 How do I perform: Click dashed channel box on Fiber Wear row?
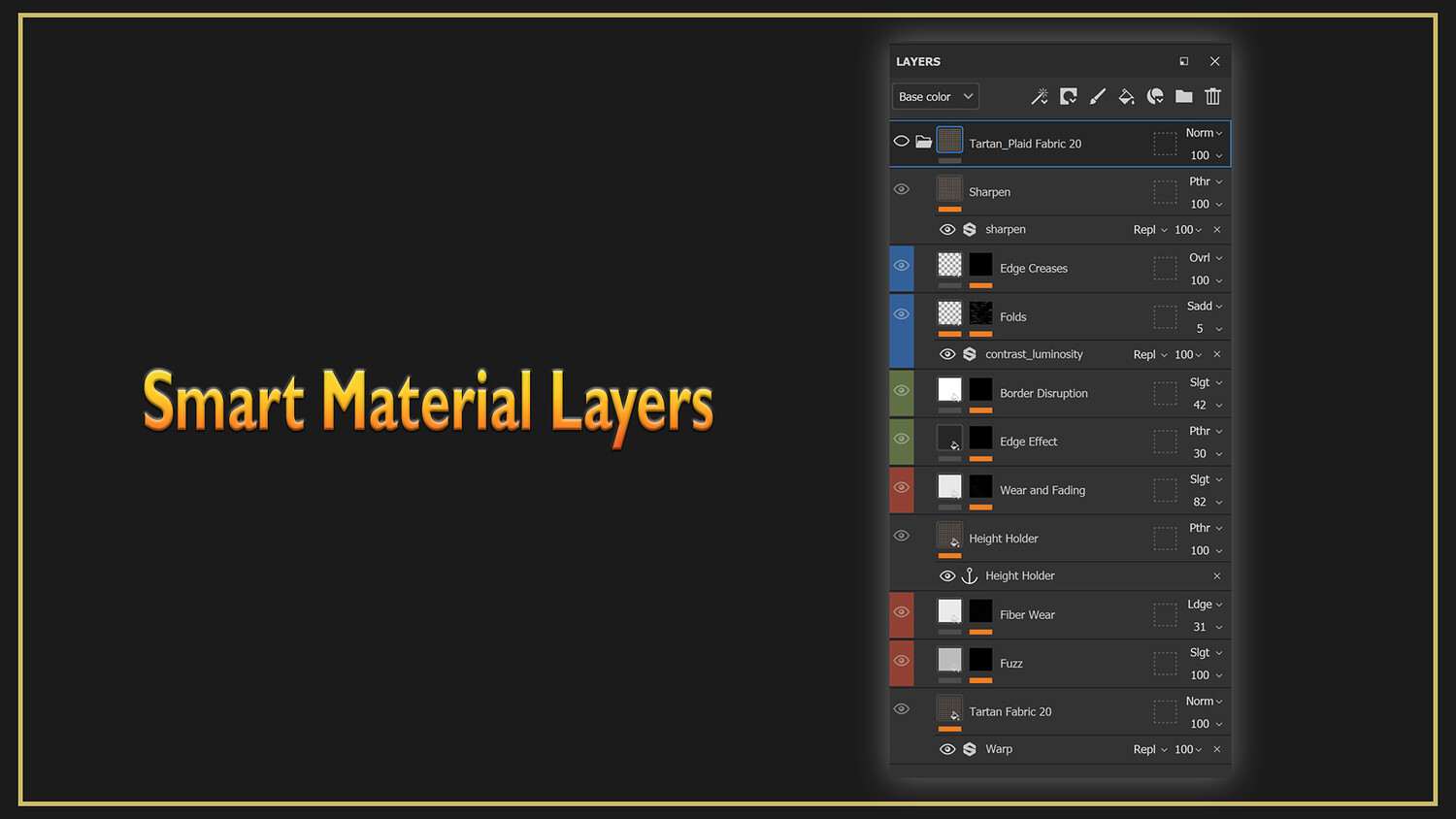(1165, 615)
